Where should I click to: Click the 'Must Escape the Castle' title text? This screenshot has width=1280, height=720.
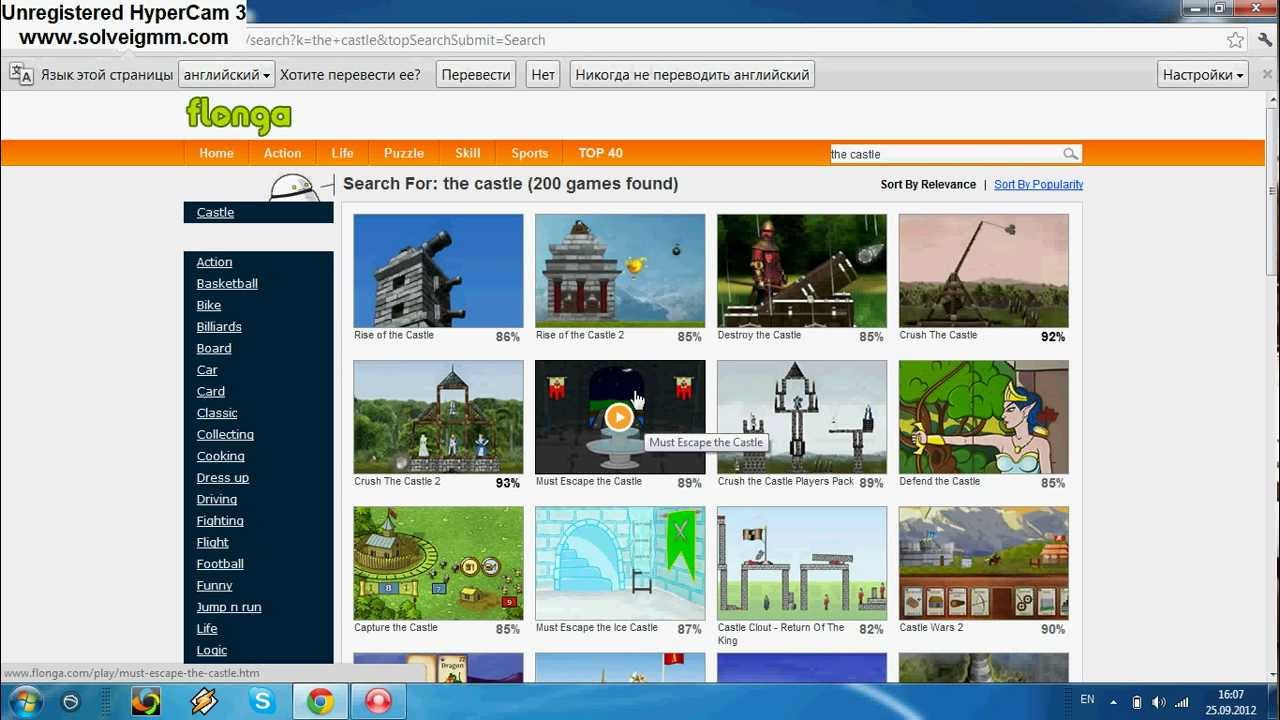[589, 481]
